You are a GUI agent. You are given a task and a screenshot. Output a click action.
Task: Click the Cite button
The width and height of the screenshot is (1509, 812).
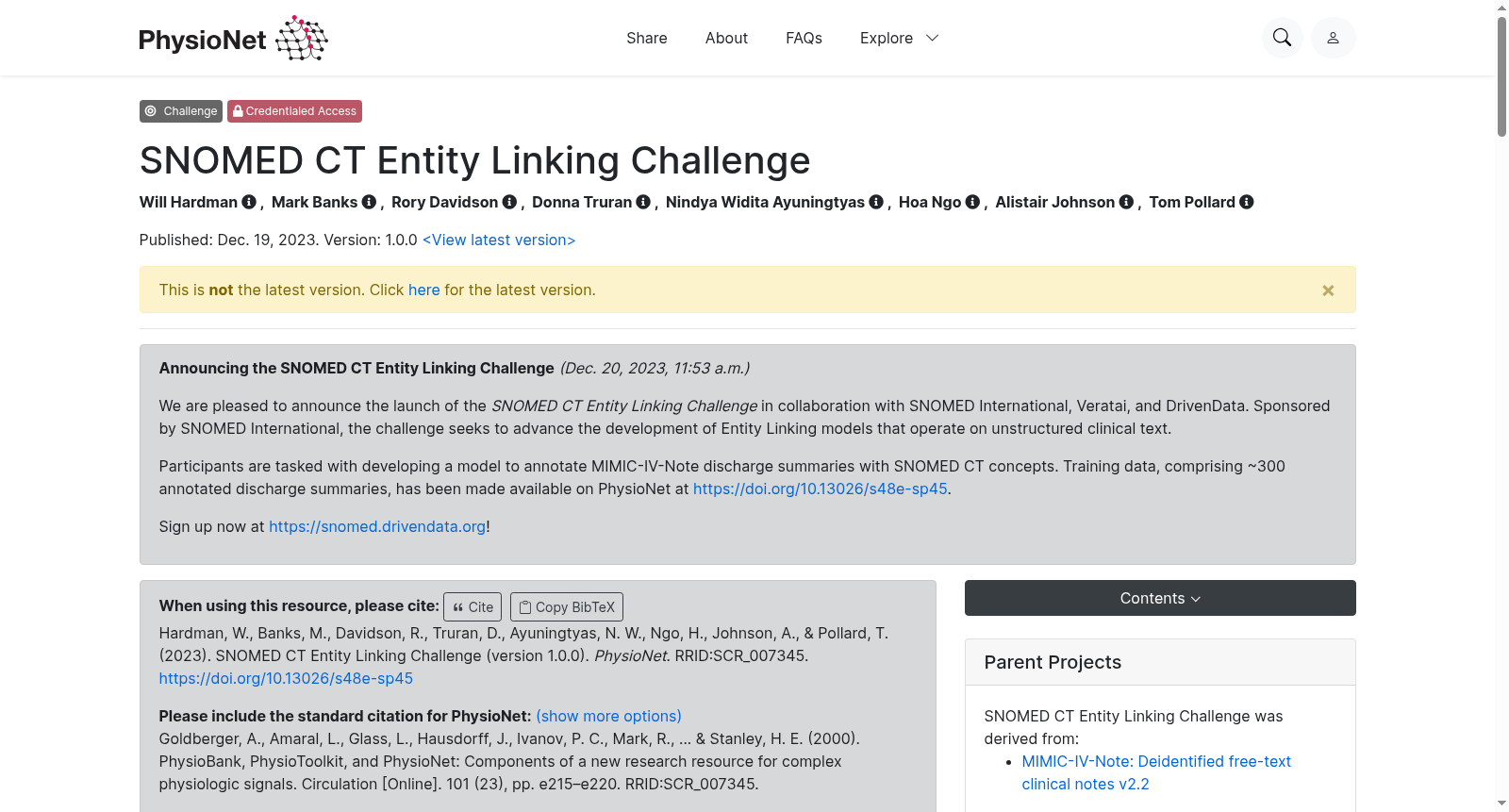click(x=473, y=607)
